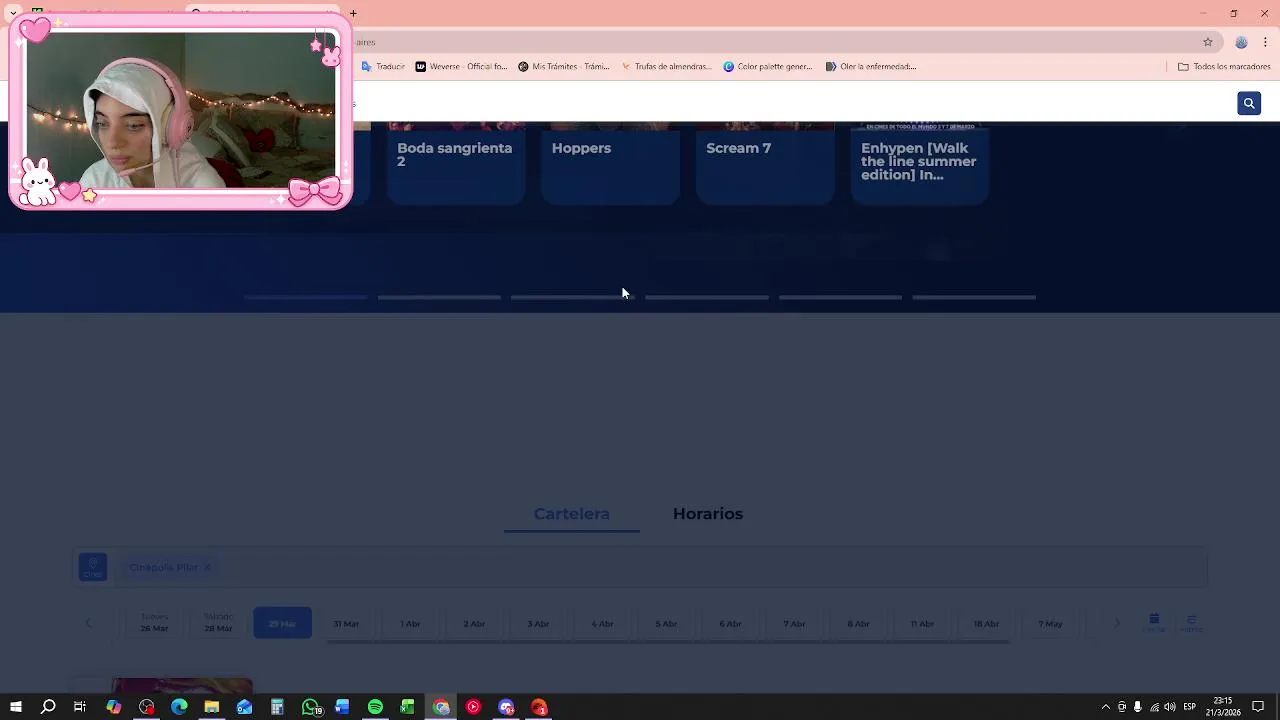
Task: Select the 6 Abr date
Action: coord(730,623)
